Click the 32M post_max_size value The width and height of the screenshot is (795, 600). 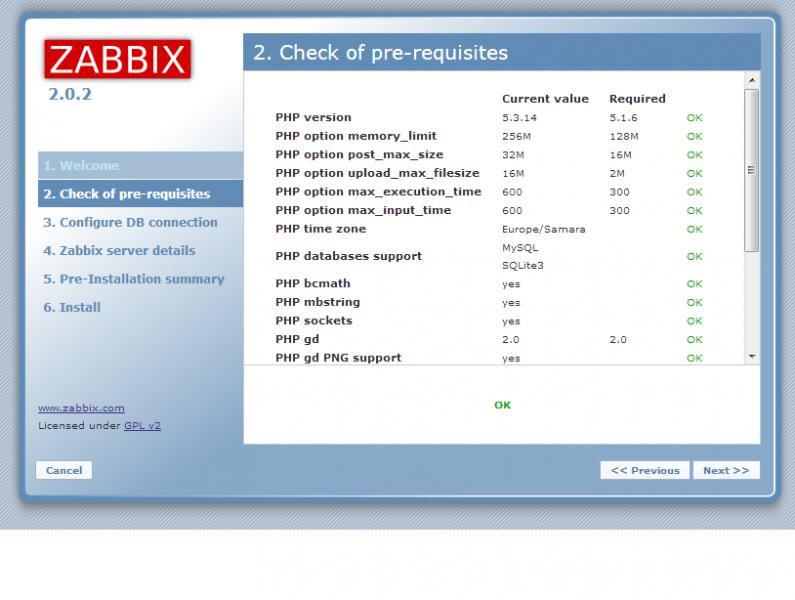pos(513,155)
